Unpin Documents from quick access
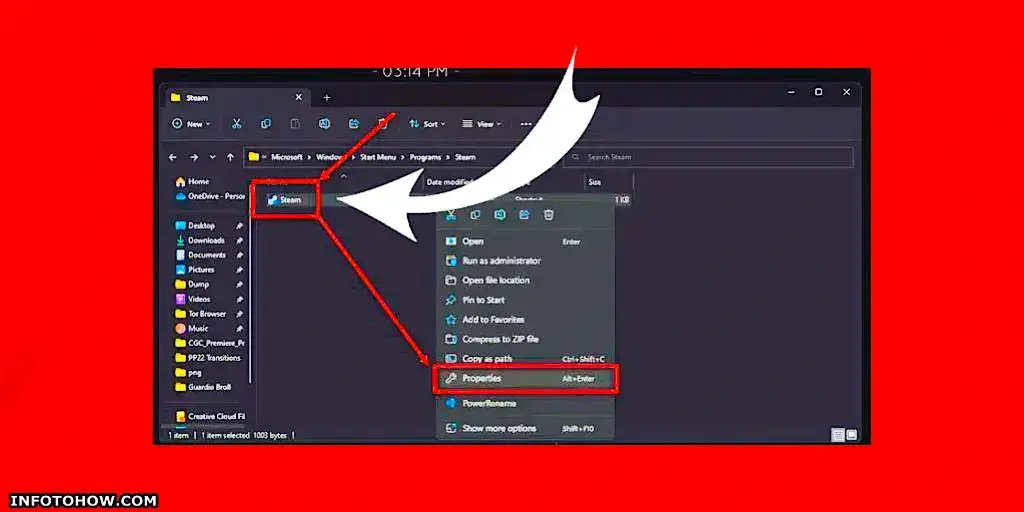This screenshot has height=512, width=1024. point(240,255)
